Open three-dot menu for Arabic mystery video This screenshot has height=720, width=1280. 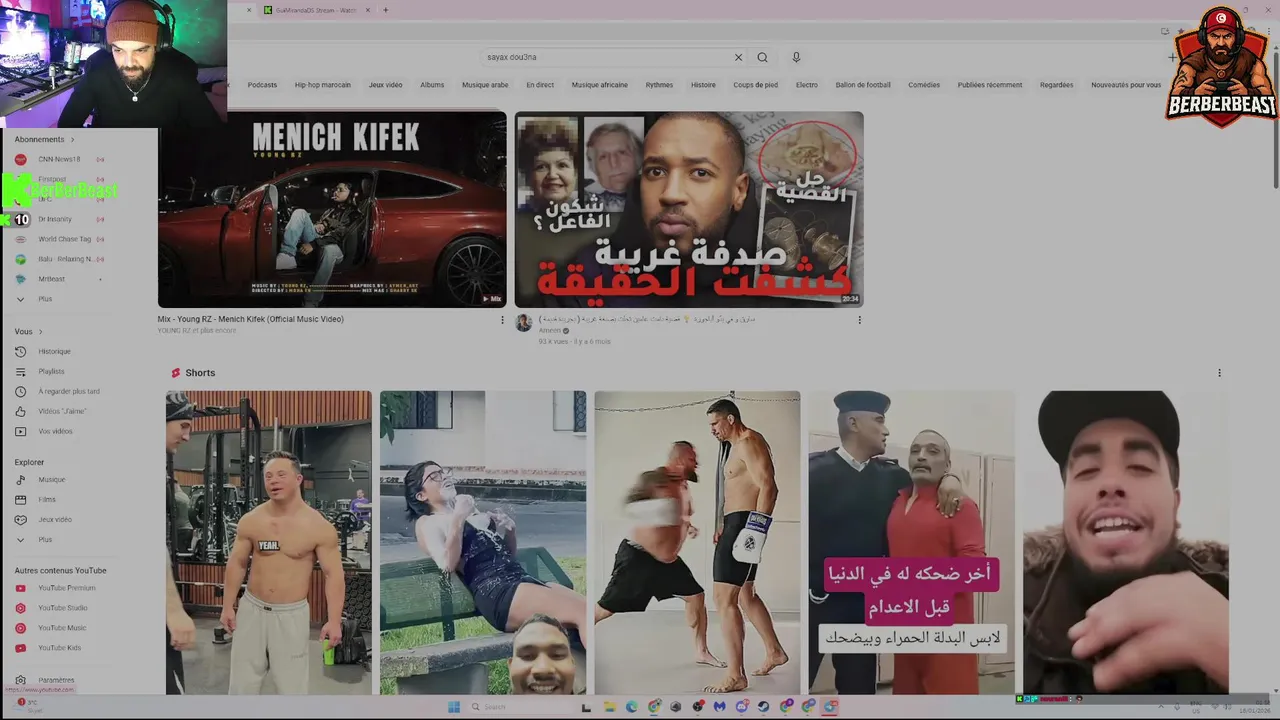pos(859,320)
